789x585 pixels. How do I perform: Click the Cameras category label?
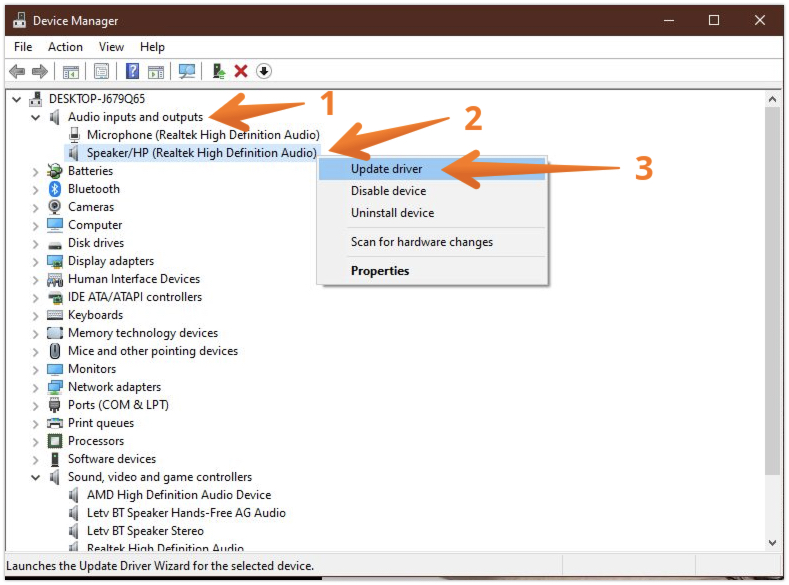point(91,207)
